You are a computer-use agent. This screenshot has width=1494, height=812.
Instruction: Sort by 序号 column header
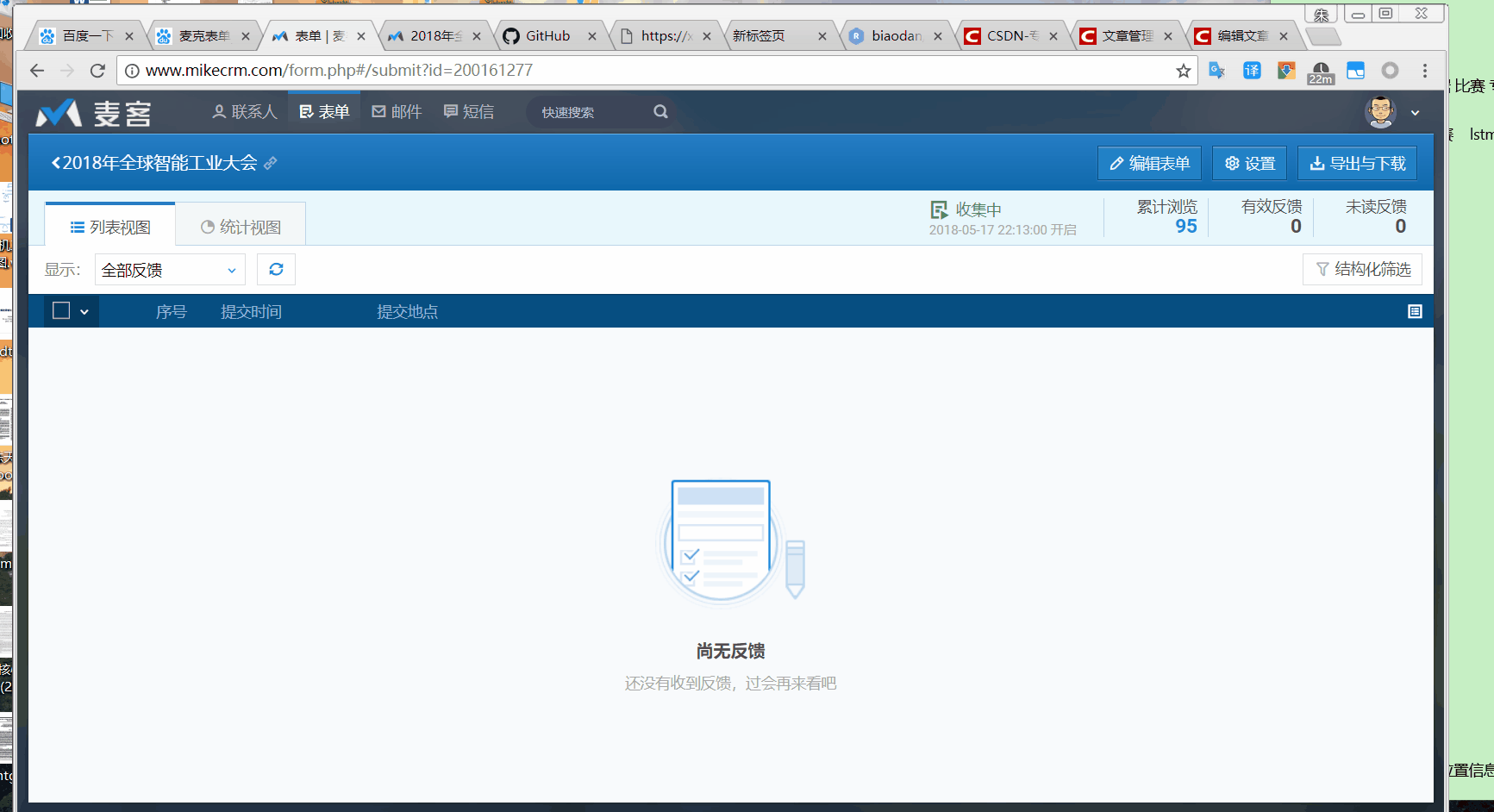(171, 312)
